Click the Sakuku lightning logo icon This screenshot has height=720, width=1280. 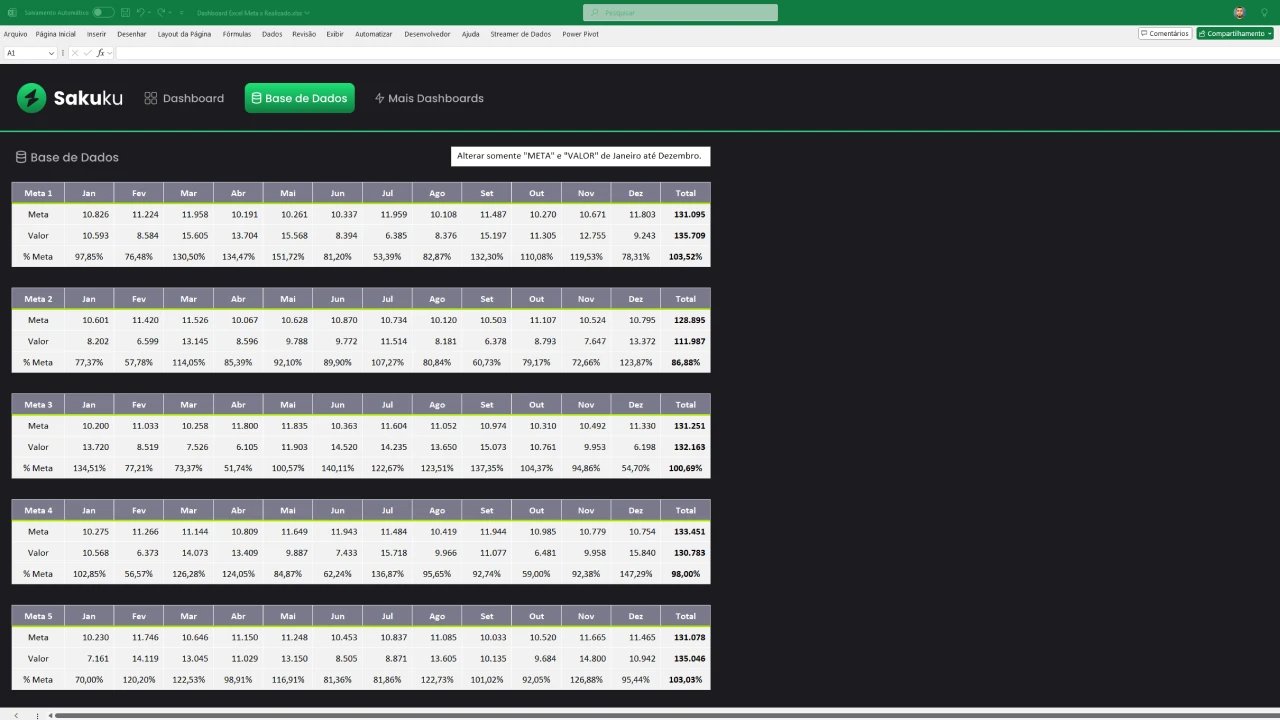(x=32, y=98)
